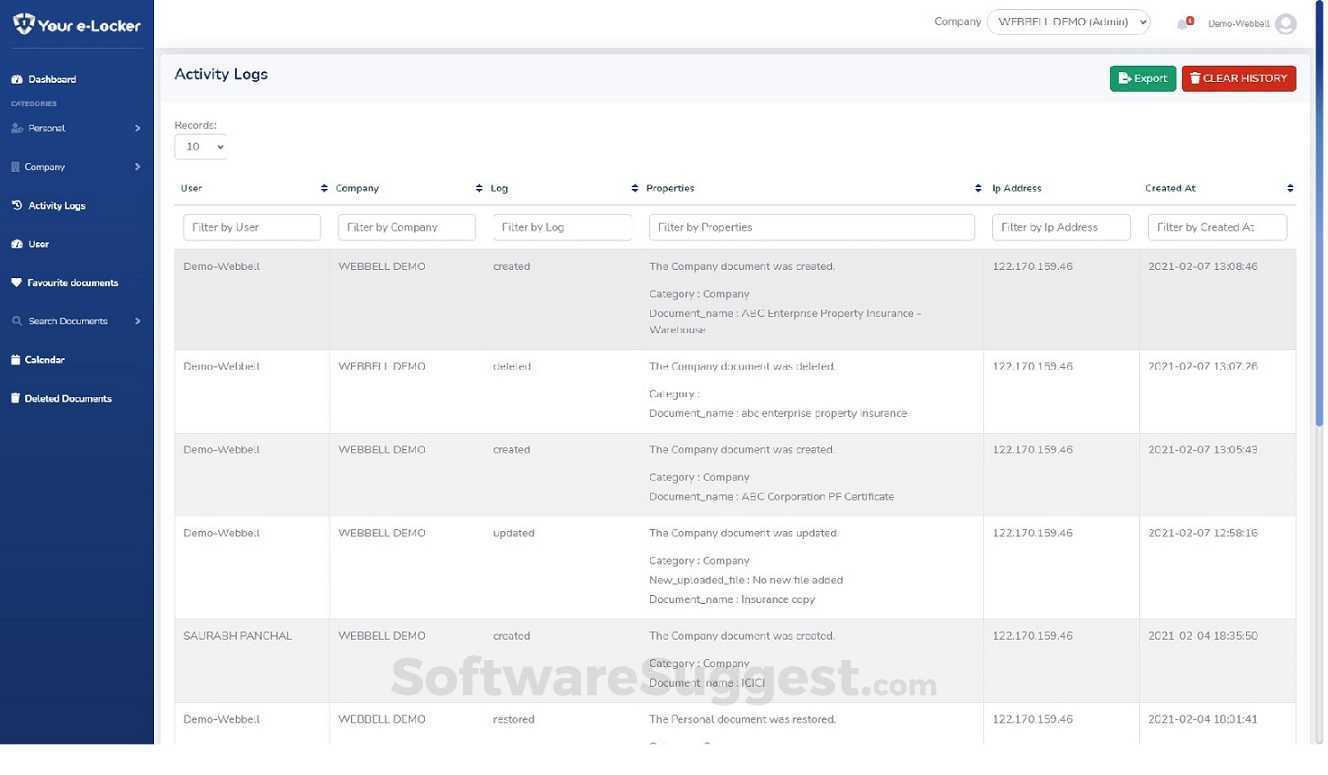This screenshot has height=775, width=1328.
Task: Click inside the Filter by Company field
Action: point(407,225)
